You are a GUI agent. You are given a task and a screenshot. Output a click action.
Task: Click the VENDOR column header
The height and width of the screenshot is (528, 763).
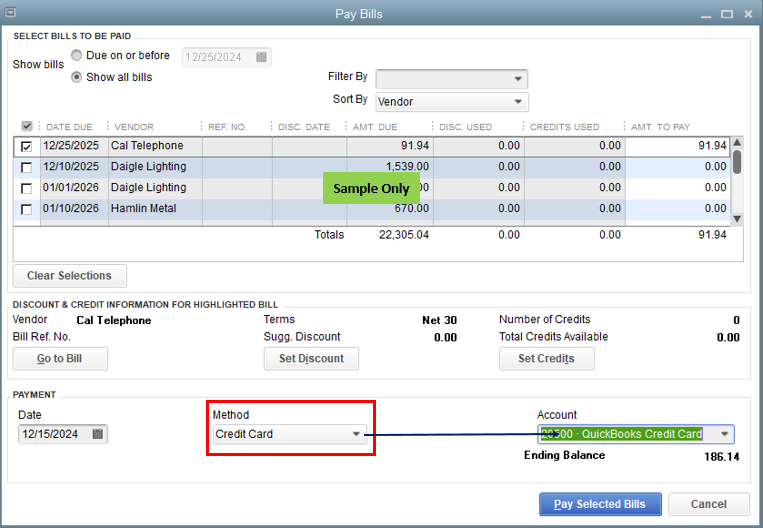point(134,127)
